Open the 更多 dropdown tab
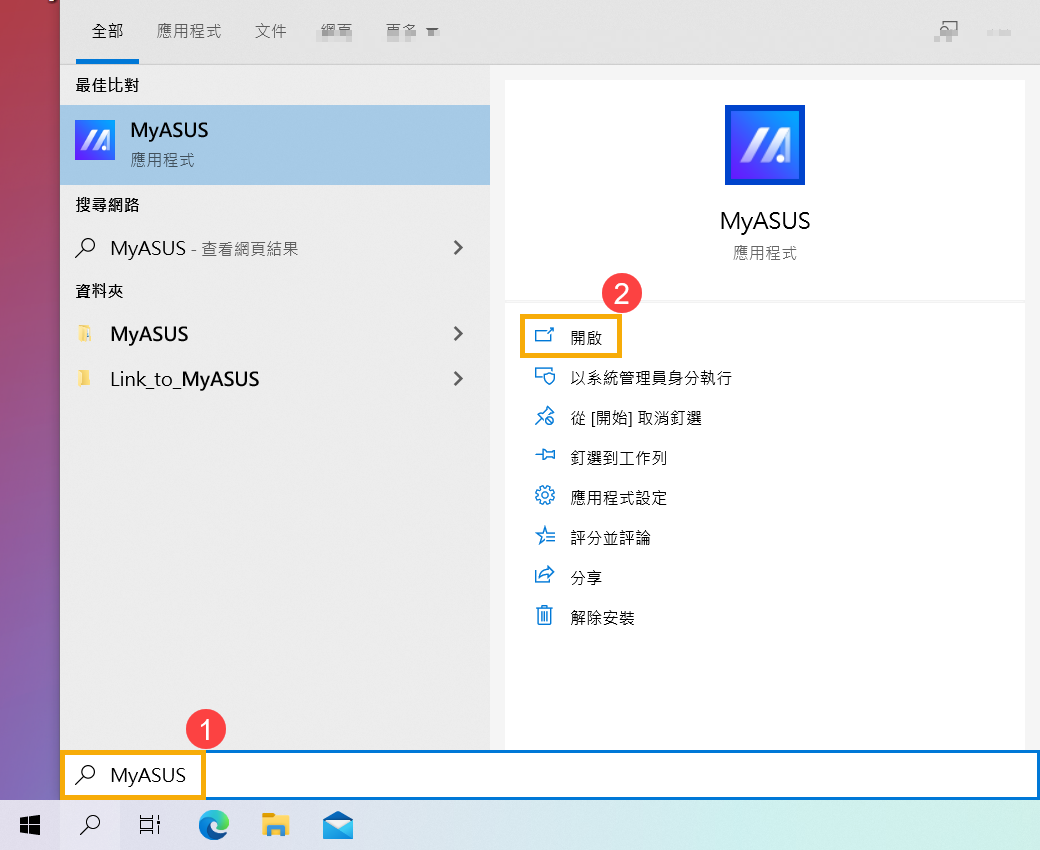The height and width of the screenshot is (850, 1040). [412, 31]
